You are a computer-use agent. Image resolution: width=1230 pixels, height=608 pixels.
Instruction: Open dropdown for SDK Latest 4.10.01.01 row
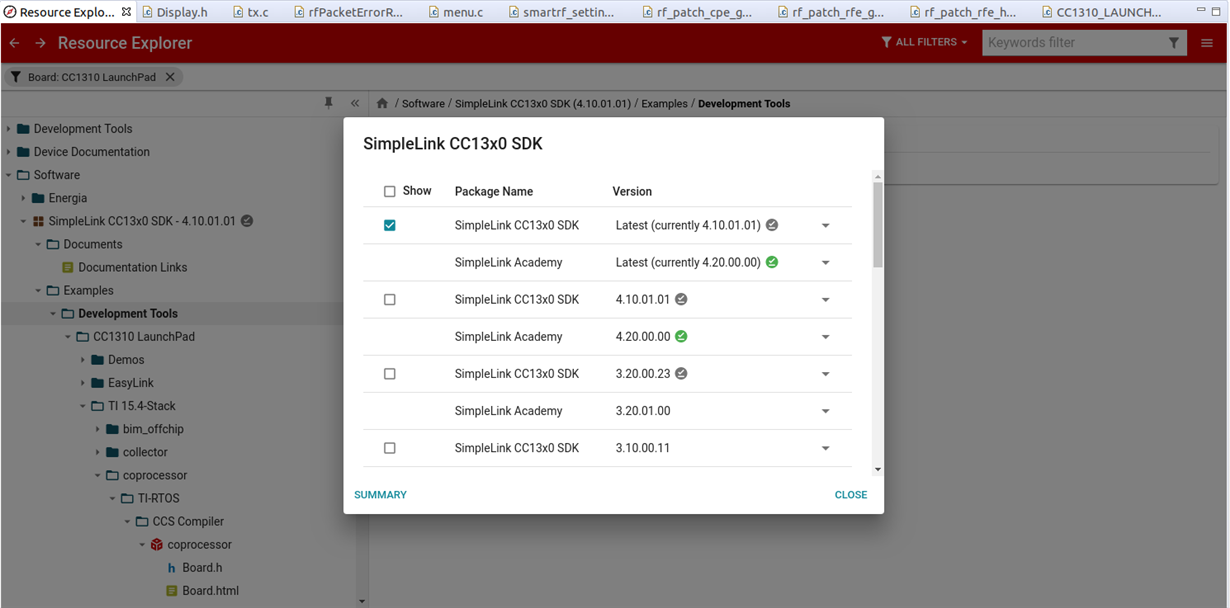[826, 225]
